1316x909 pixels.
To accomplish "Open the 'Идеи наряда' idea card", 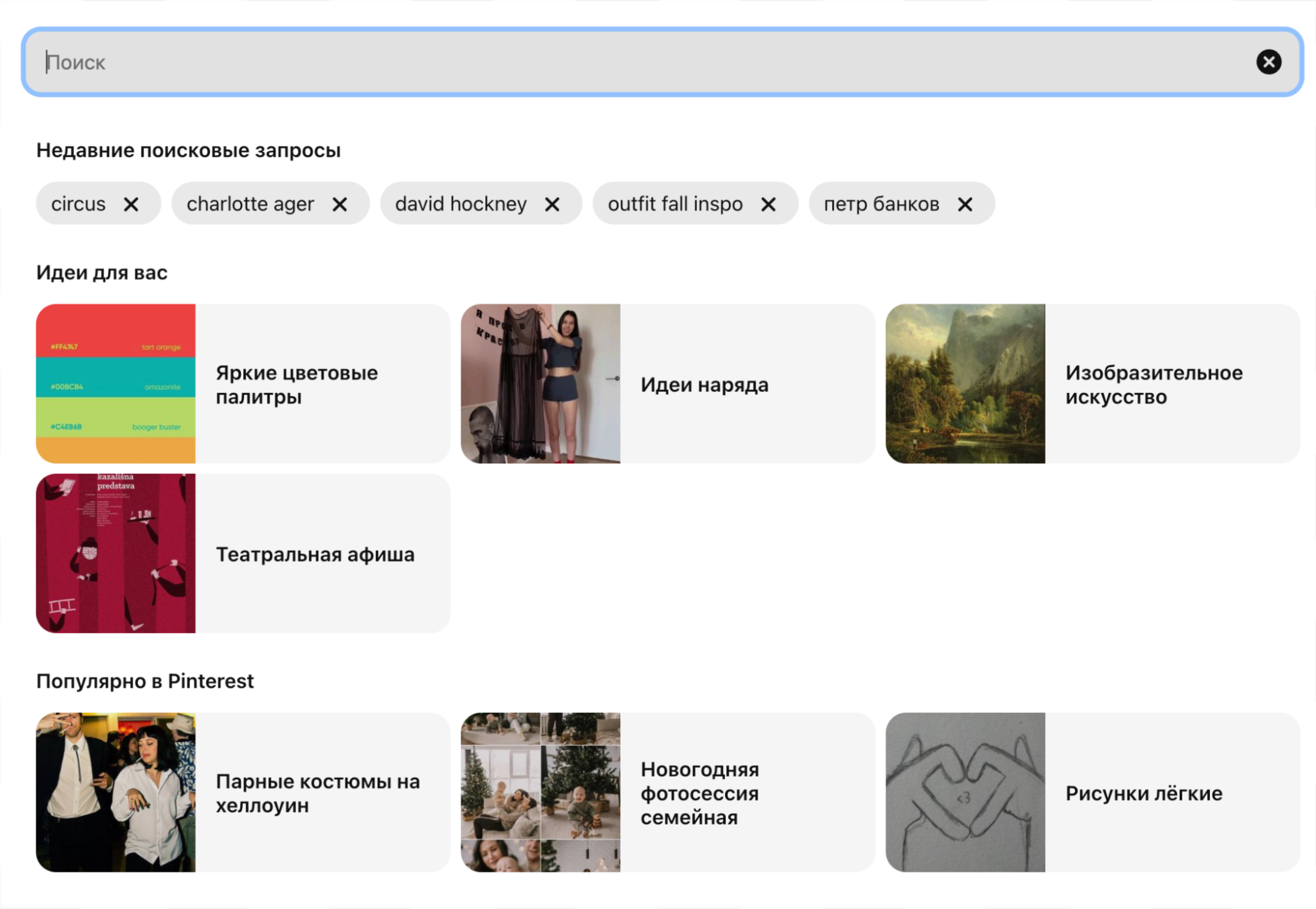I will pyautogui.click(x=668, y=384).
